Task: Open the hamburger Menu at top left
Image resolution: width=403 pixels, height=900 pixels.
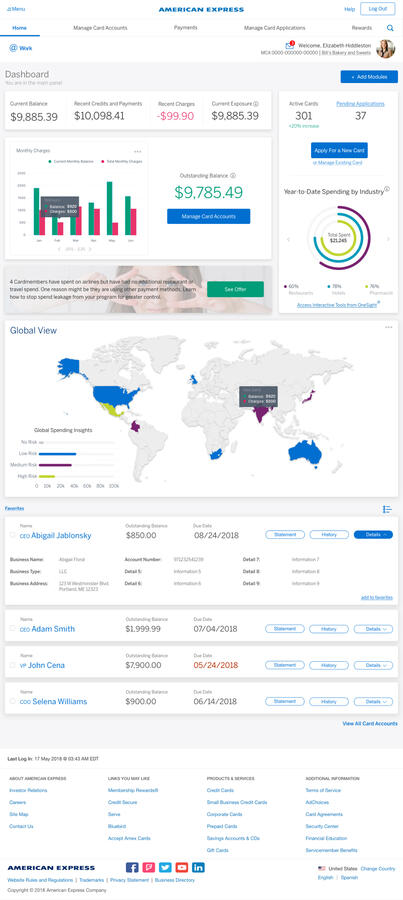Action: [x=16, y=9]
